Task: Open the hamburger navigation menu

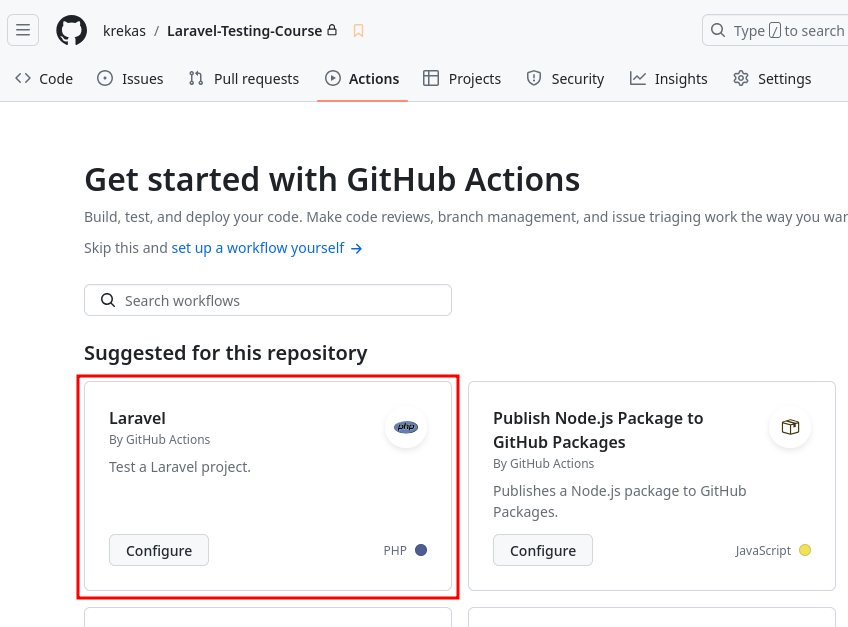Action: tap(23, 30)
